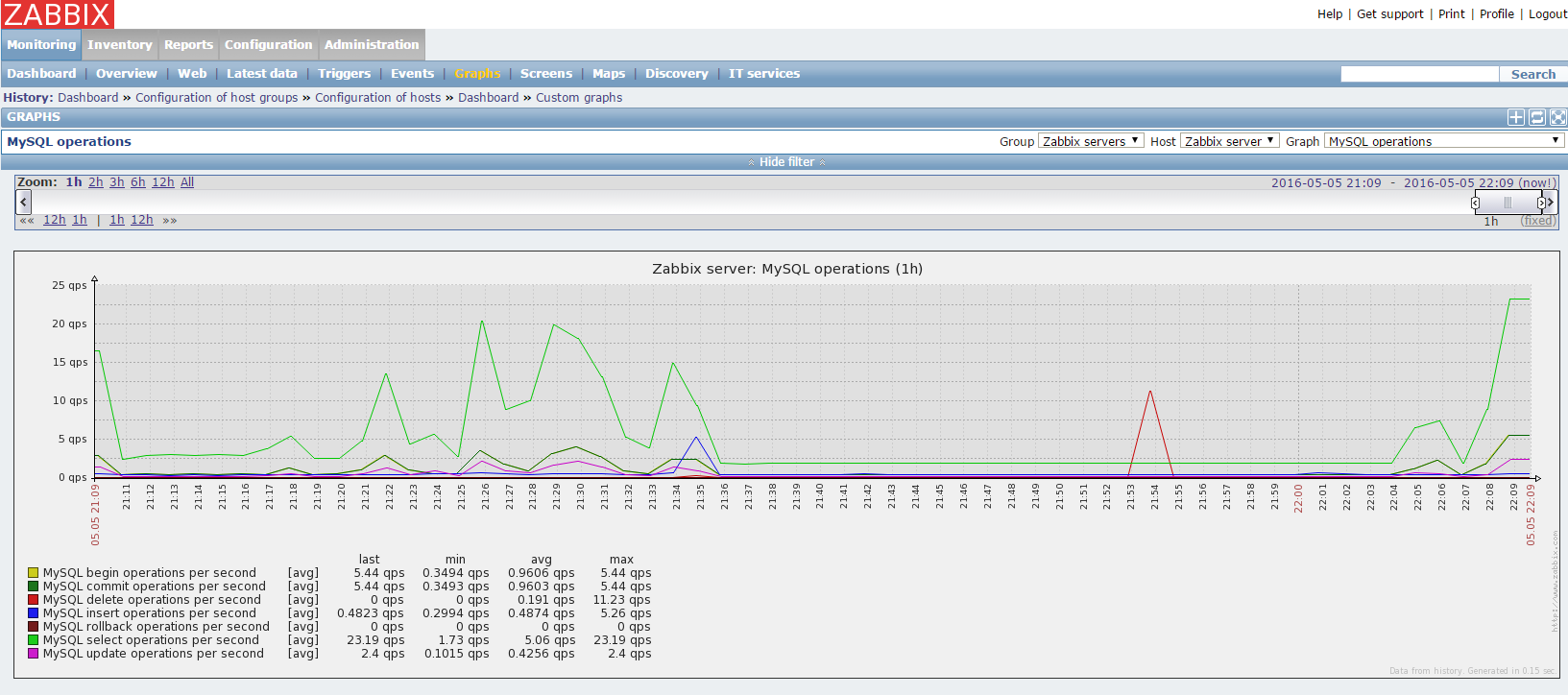Click the brown MySQL rollback operations swatch
1568x695 pixels.
coord(34,627)
